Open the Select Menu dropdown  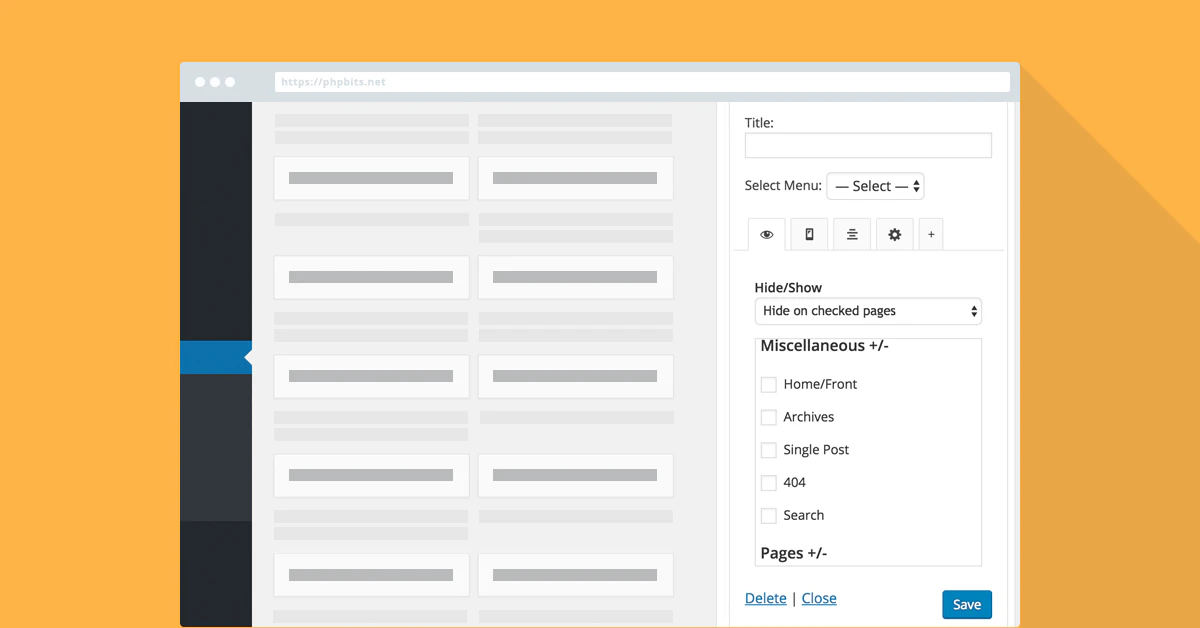(x=875, y=186)
